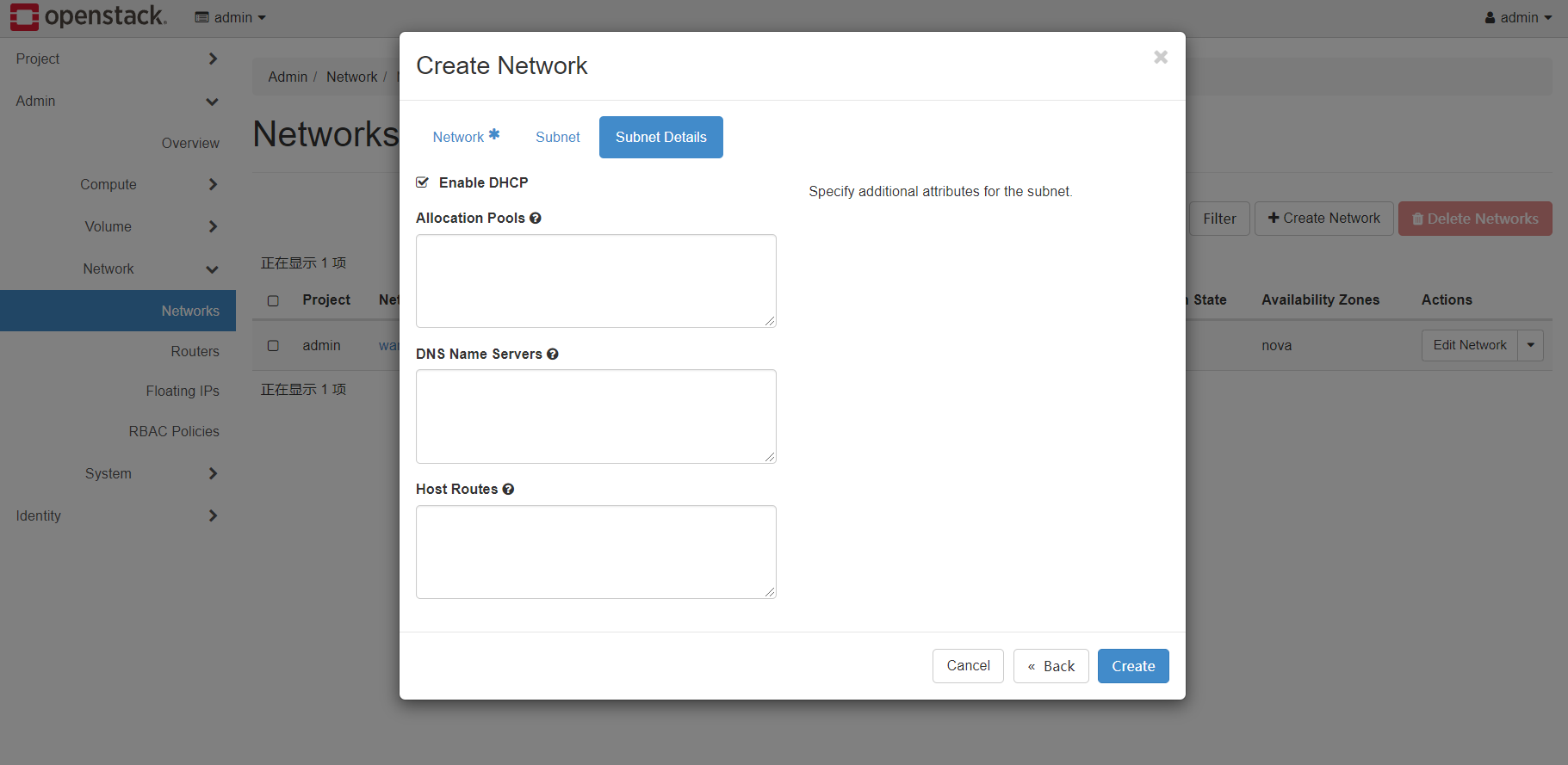Click the Filter button

point(1219,219)
